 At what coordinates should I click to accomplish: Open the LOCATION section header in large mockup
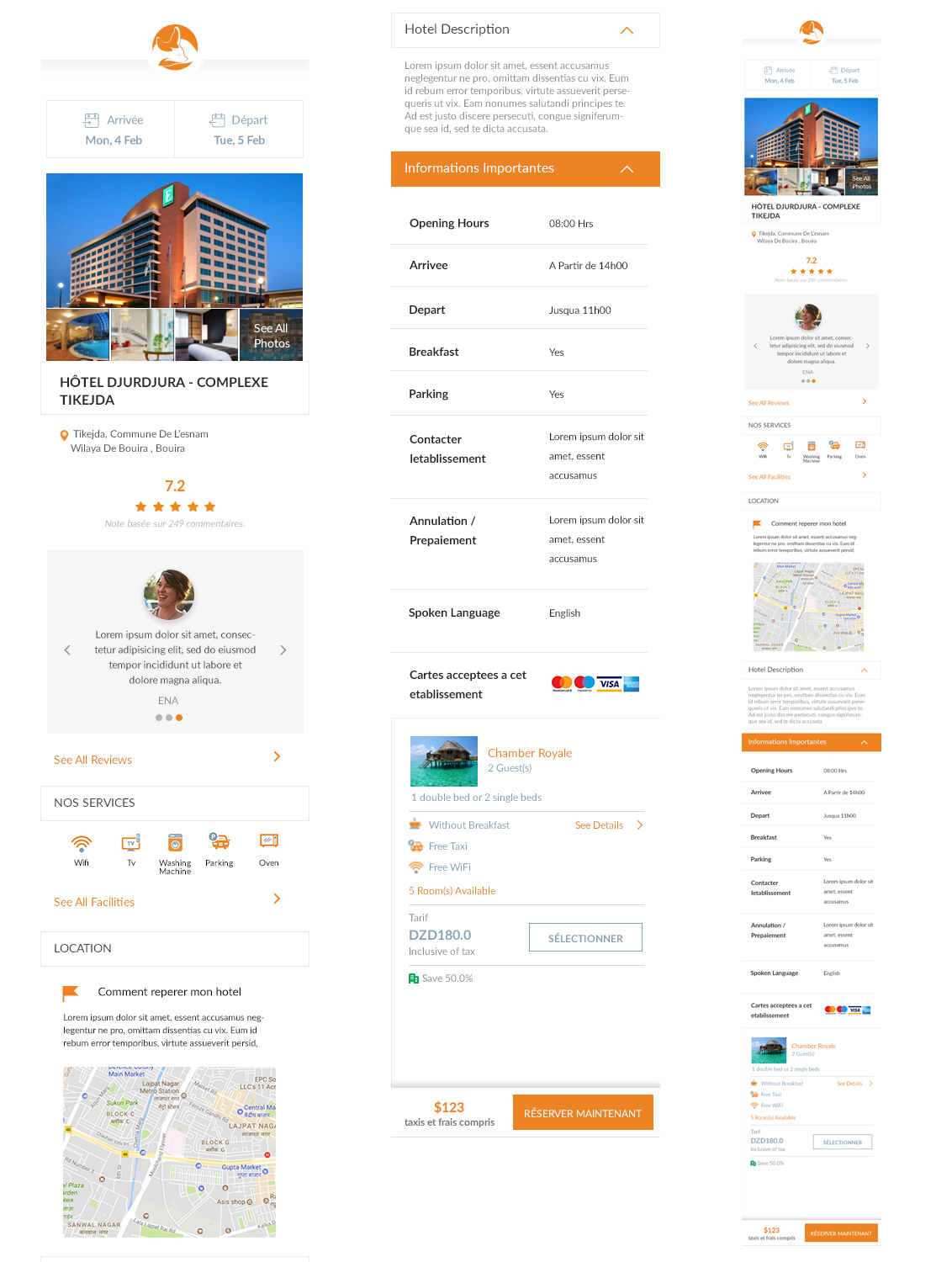click(175, 948)
